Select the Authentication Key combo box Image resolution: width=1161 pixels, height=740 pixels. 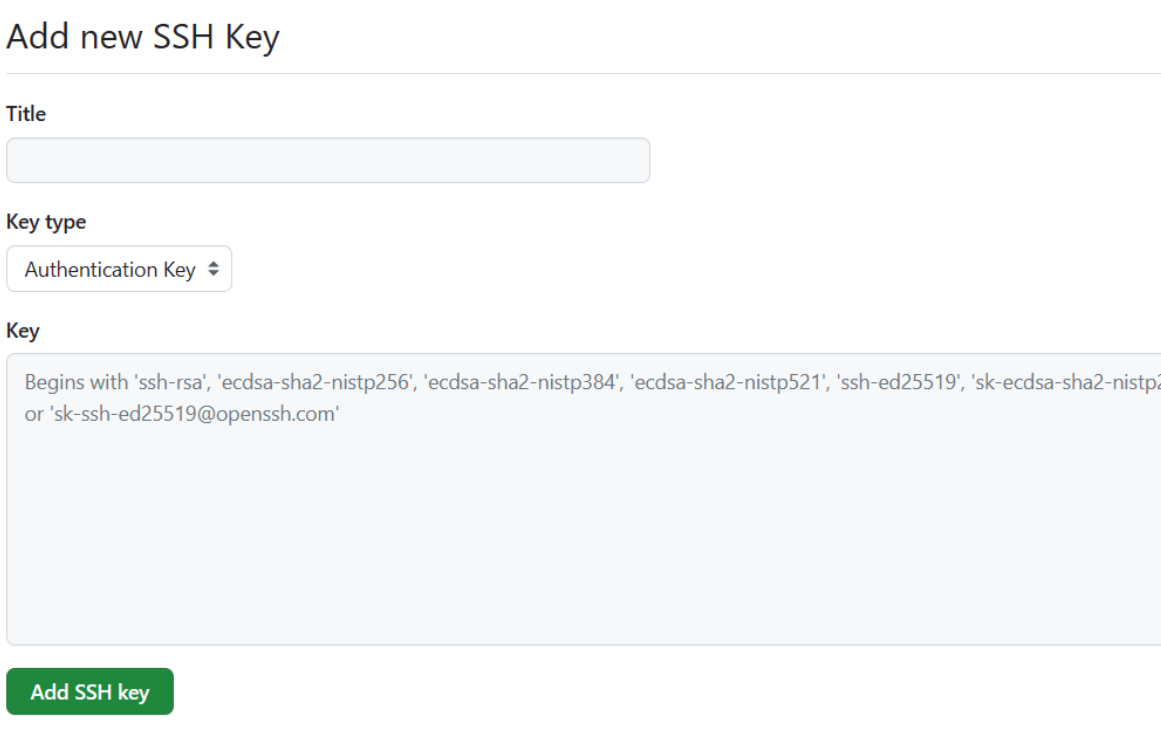[x=118, y=269]
